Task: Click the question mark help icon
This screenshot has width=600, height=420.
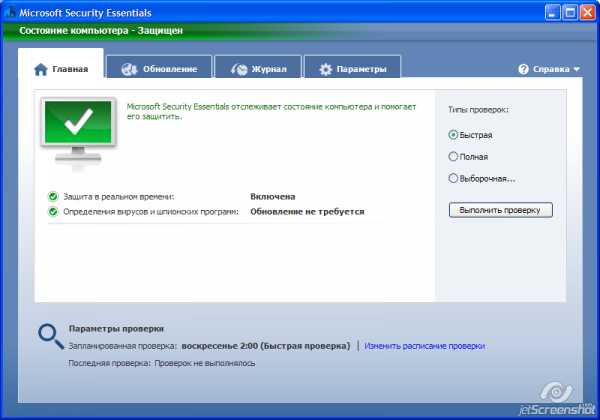Action: click(x=523, y=69)
